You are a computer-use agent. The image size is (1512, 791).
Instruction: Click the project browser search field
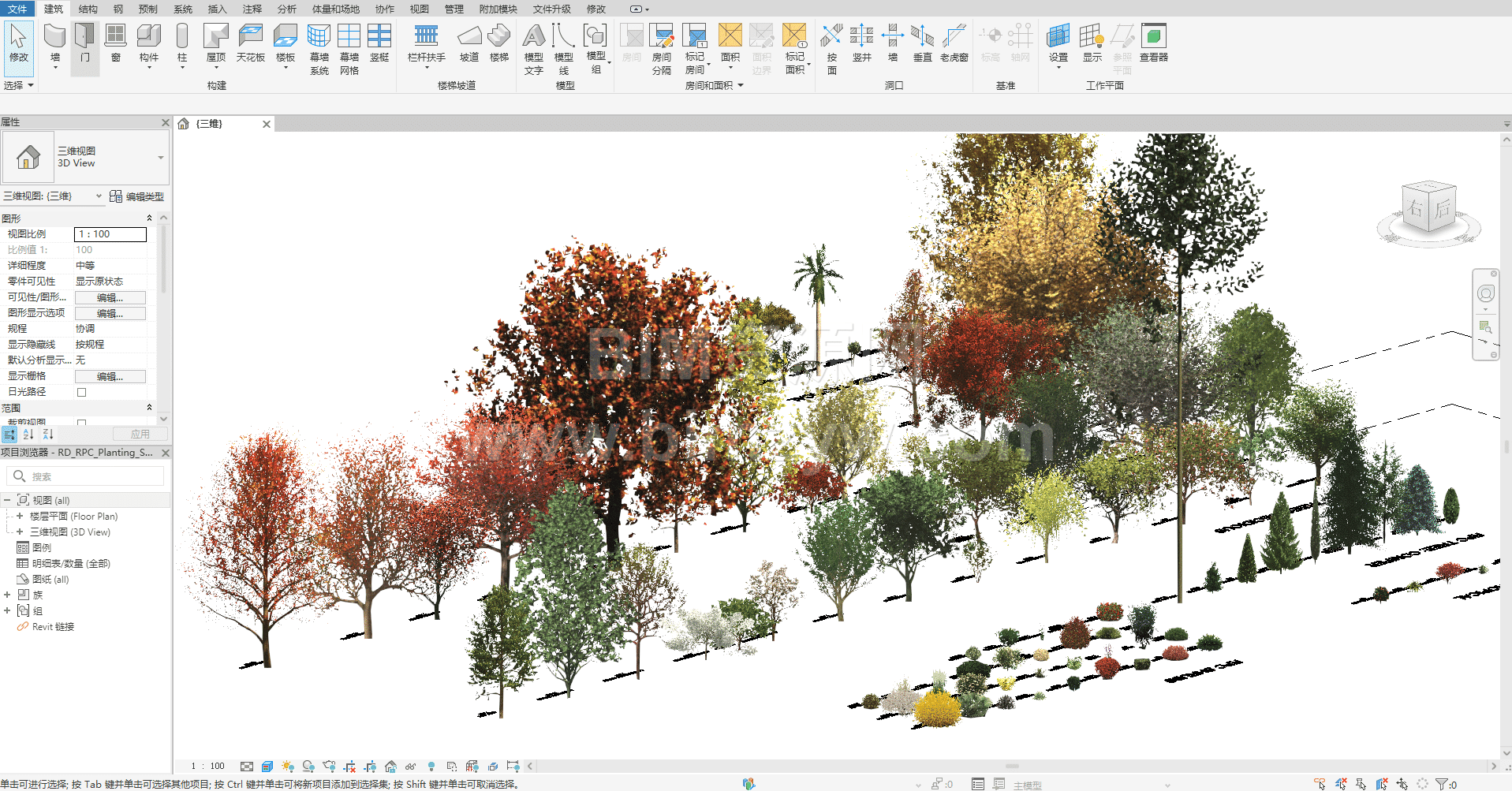click(x=85, y=476)
